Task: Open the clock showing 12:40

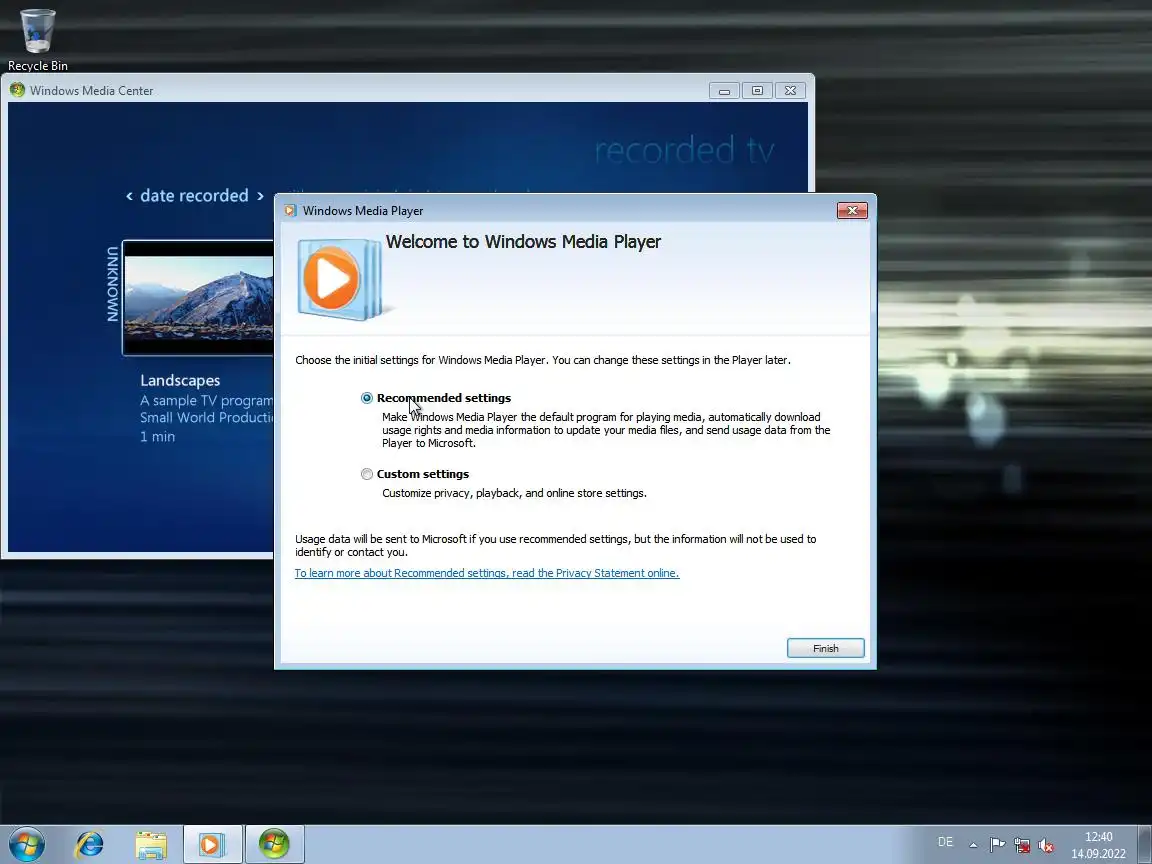Action: click(x=1098, y=845)
